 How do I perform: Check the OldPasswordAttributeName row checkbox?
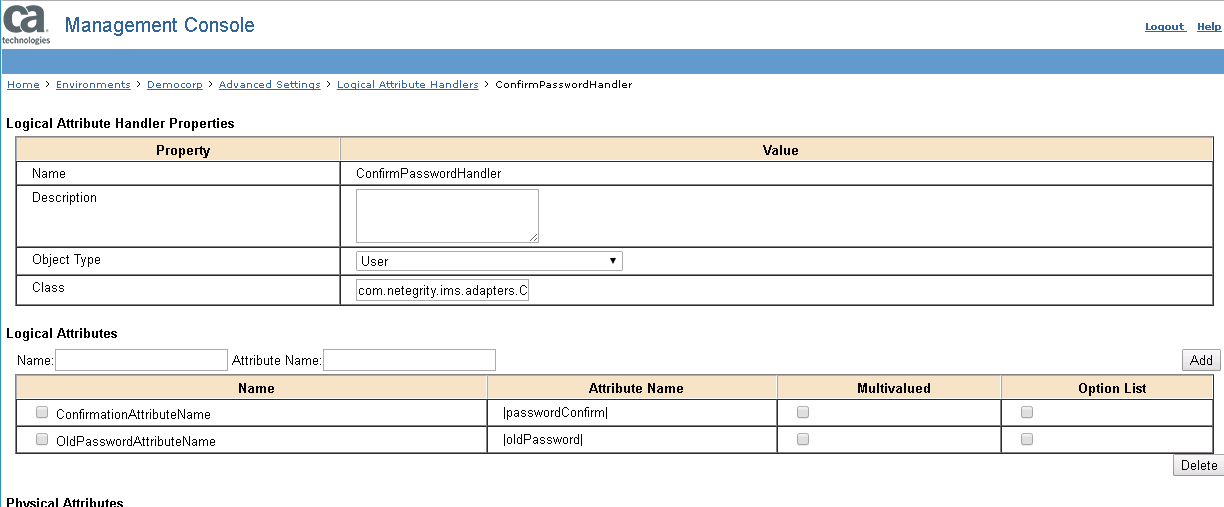(42, 439)
